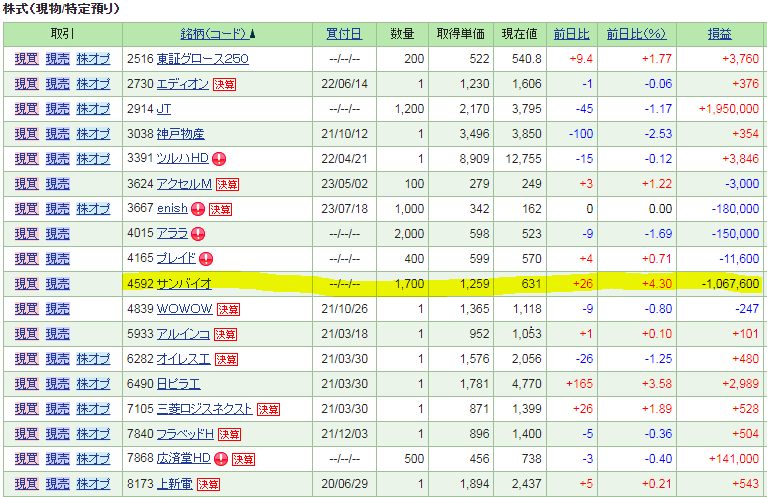Click 現買 for enish row
This screenshot has width=767, height=497.
tap(26, 209)
